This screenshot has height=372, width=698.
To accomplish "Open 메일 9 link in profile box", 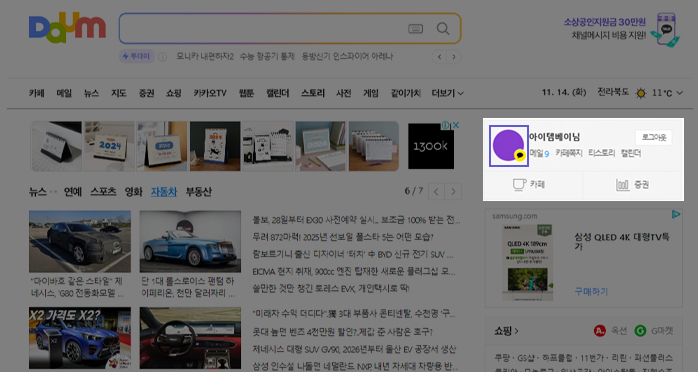I will point(539,154).
